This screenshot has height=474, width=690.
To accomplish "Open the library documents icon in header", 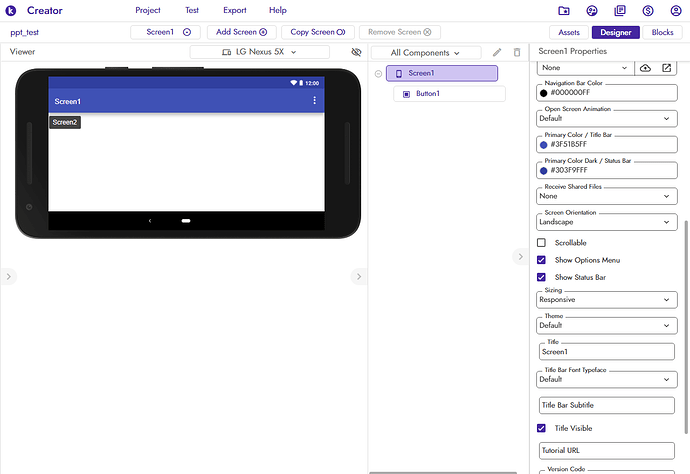I will coord(620,11).
